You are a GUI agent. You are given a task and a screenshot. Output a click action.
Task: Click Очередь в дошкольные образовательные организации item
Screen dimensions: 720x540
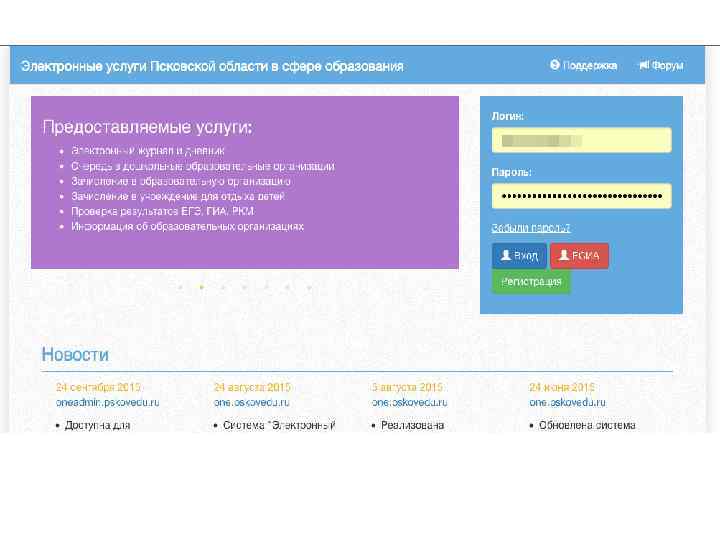pyautogui.click(x=203, y=166)
